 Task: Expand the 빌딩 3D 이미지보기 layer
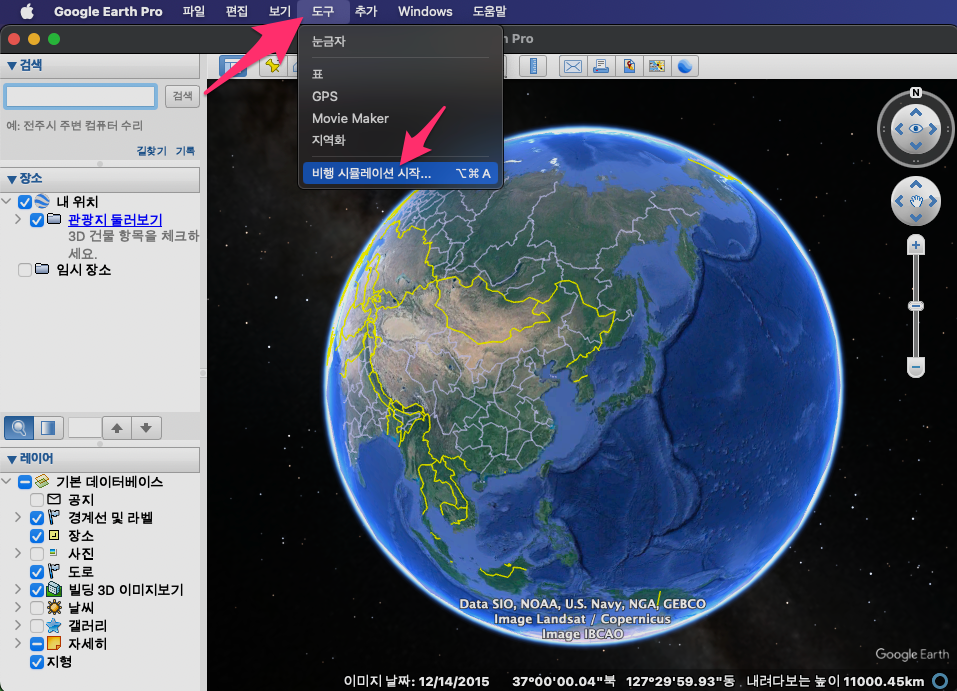pyautogui.click(x=18, y=590)
